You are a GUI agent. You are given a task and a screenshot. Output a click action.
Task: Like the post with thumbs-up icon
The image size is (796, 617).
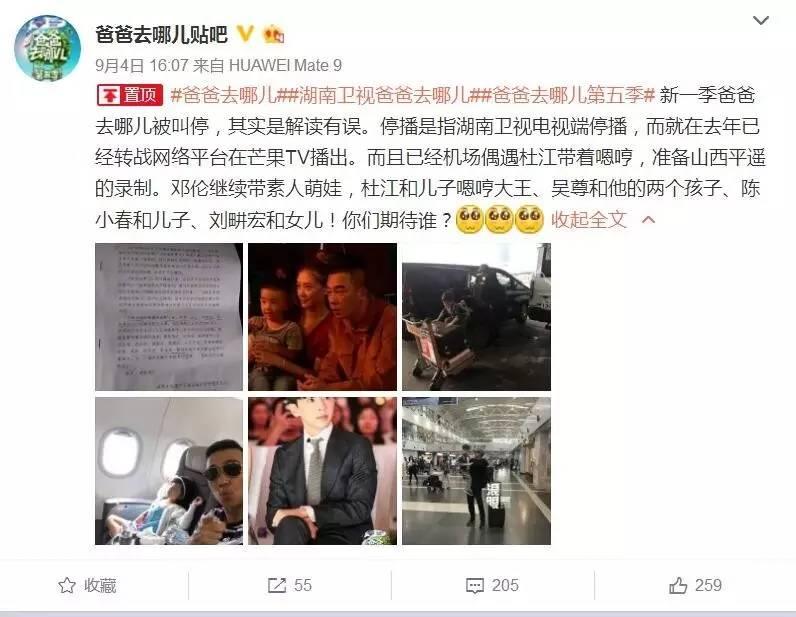coord(678,586)
